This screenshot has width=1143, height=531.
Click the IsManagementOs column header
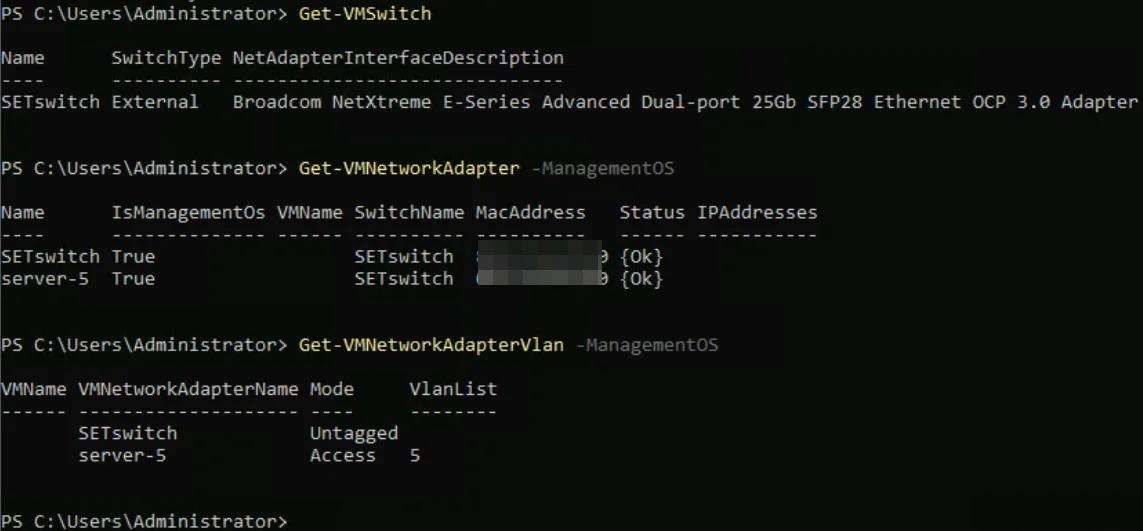pos(188,213)
